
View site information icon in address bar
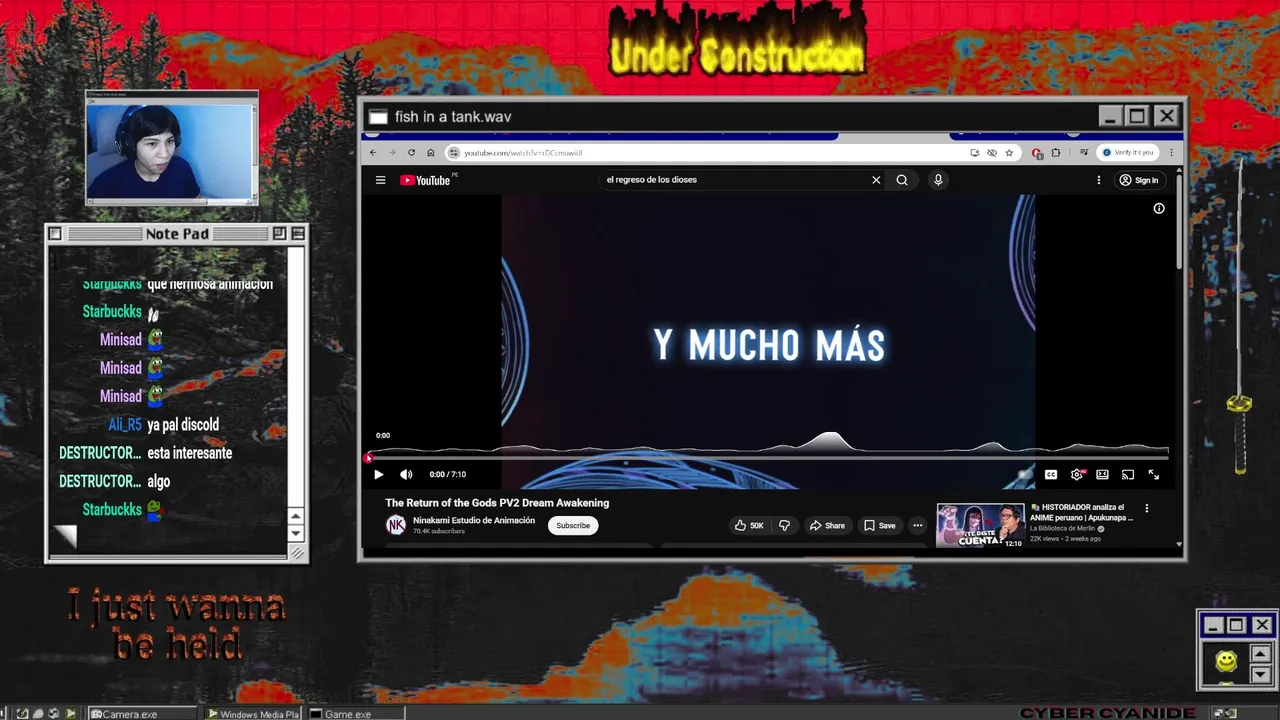[x=454, y=153]
